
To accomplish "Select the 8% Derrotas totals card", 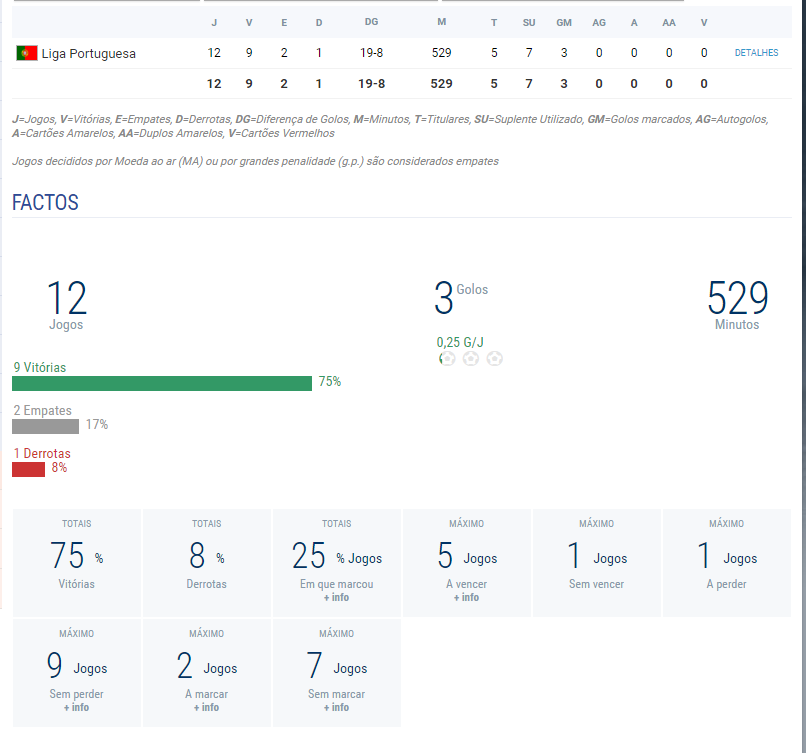I will point(207,563).
